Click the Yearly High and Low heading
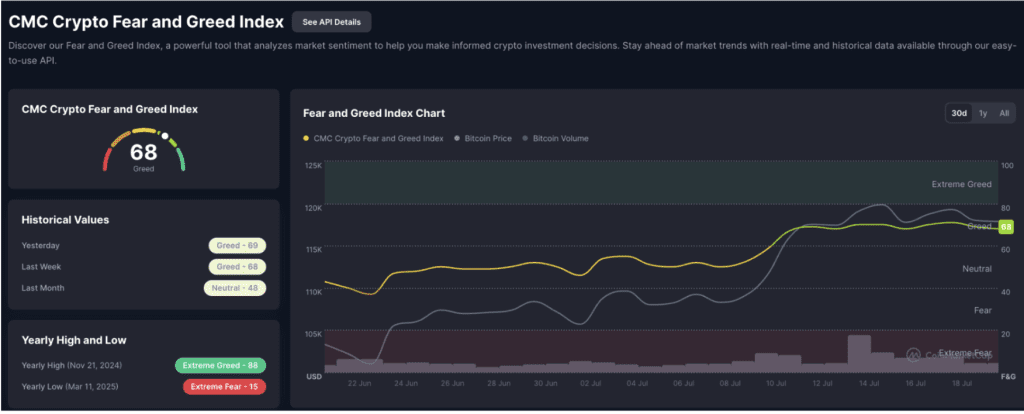Image resolution: width=1024 pixels, height=414 pixels. point(74,340)
